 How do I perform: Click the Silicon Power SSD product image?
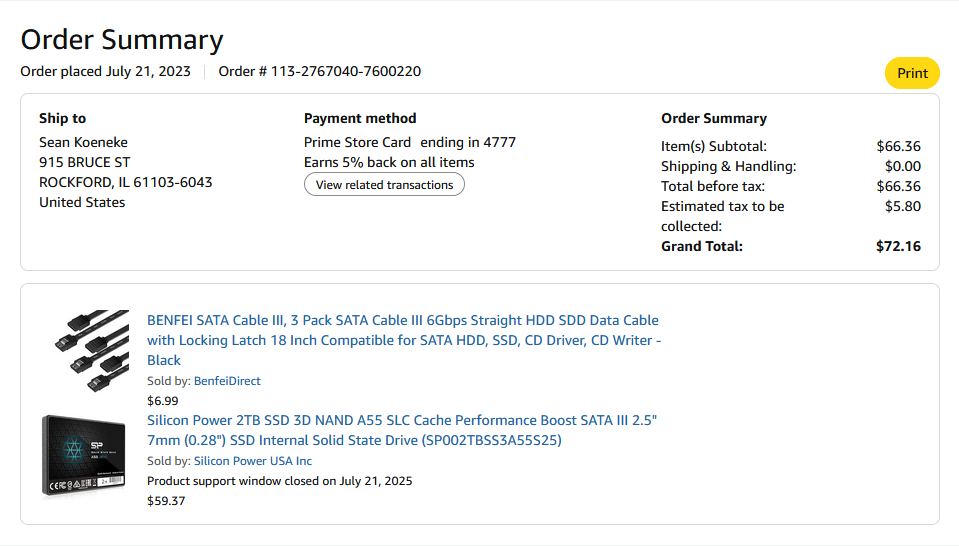[x=84, y=456]
